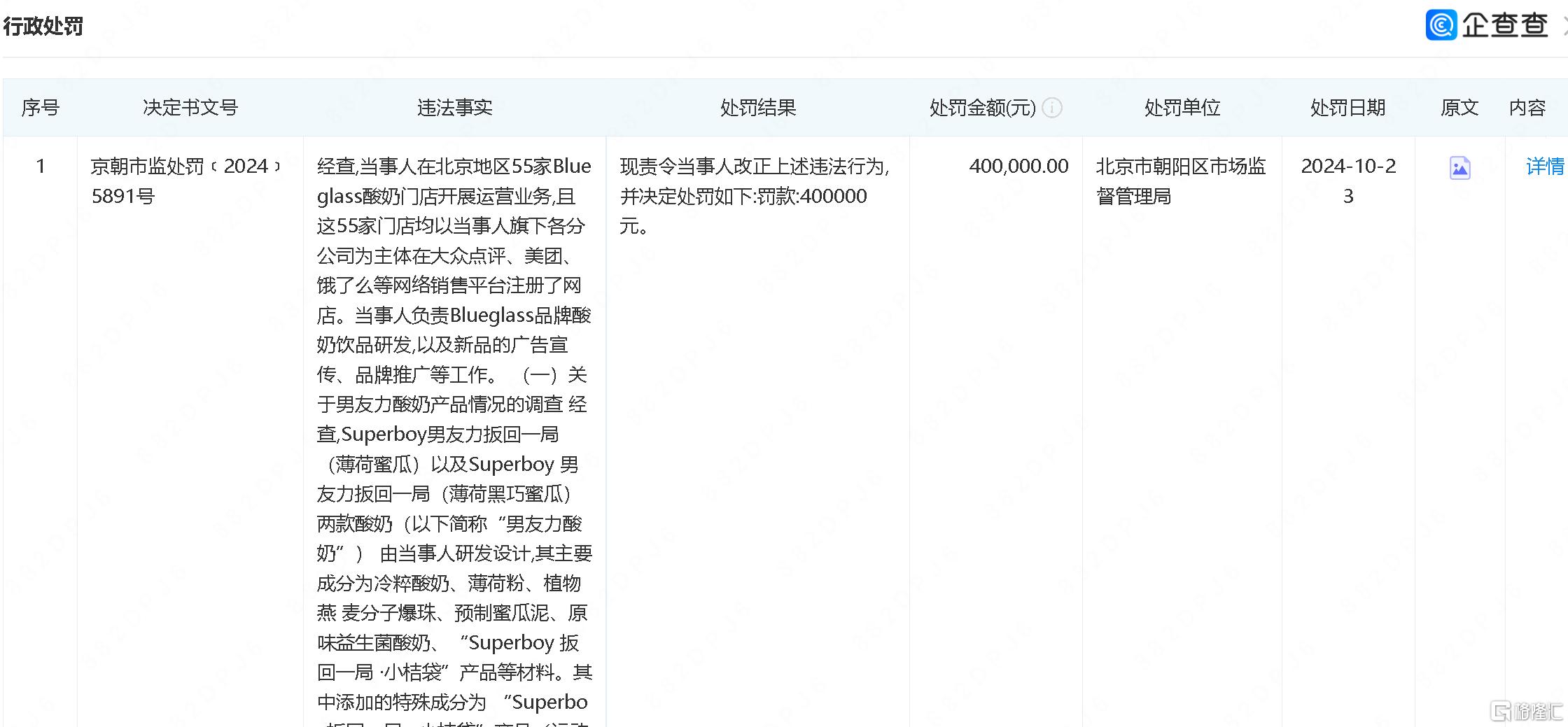Click the serial number 1 cell
This screenshot has width=1568, height=727.
tap(41, 167)
